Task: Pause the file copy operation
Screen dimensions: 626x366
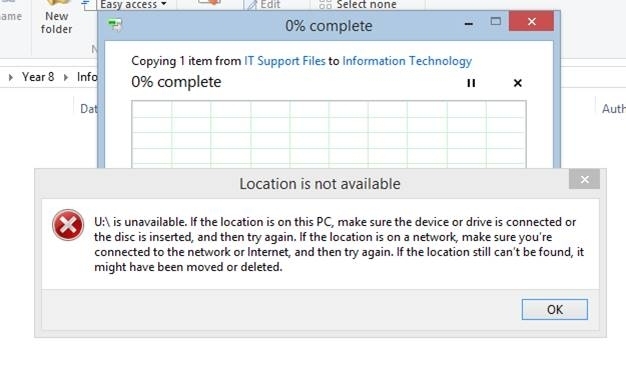Action: [471, 83]
